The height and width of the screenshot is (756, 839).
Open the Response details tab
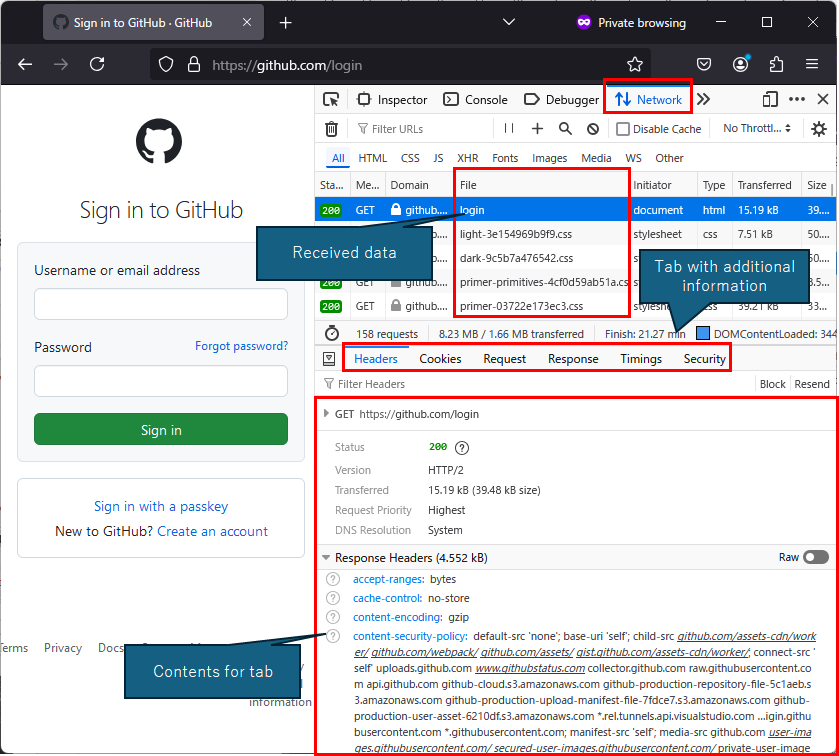[x=573, y=359]
